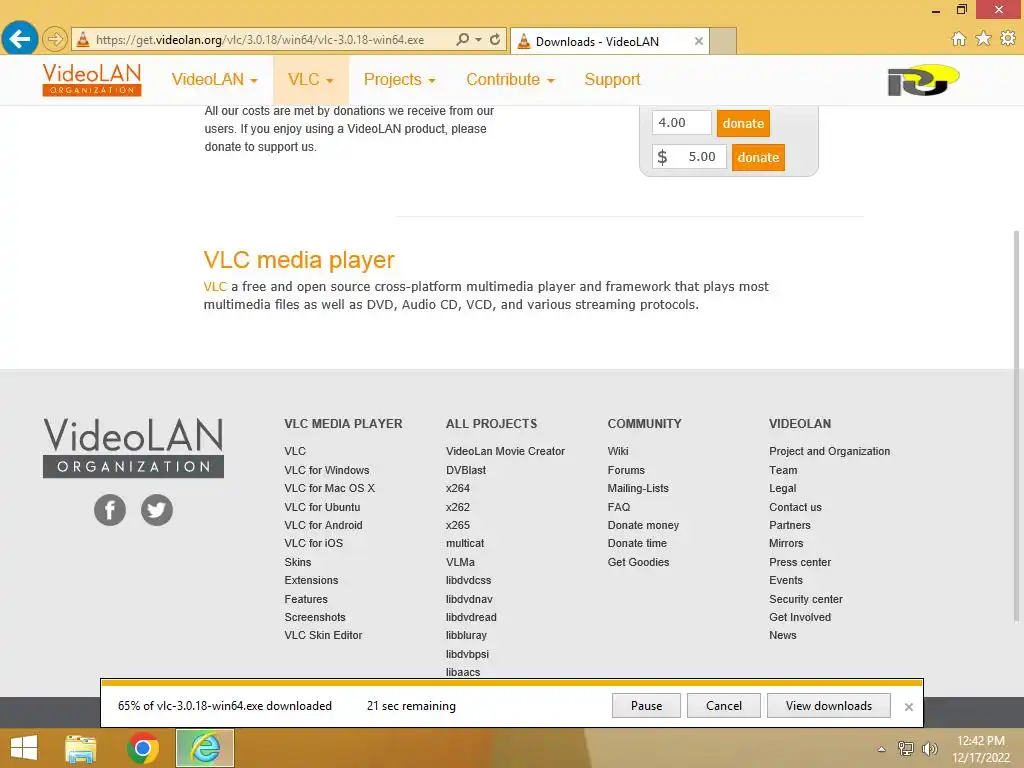Launch Google Chrome from taskbar
The image size is (1024, 768).
tap(142, 748)
